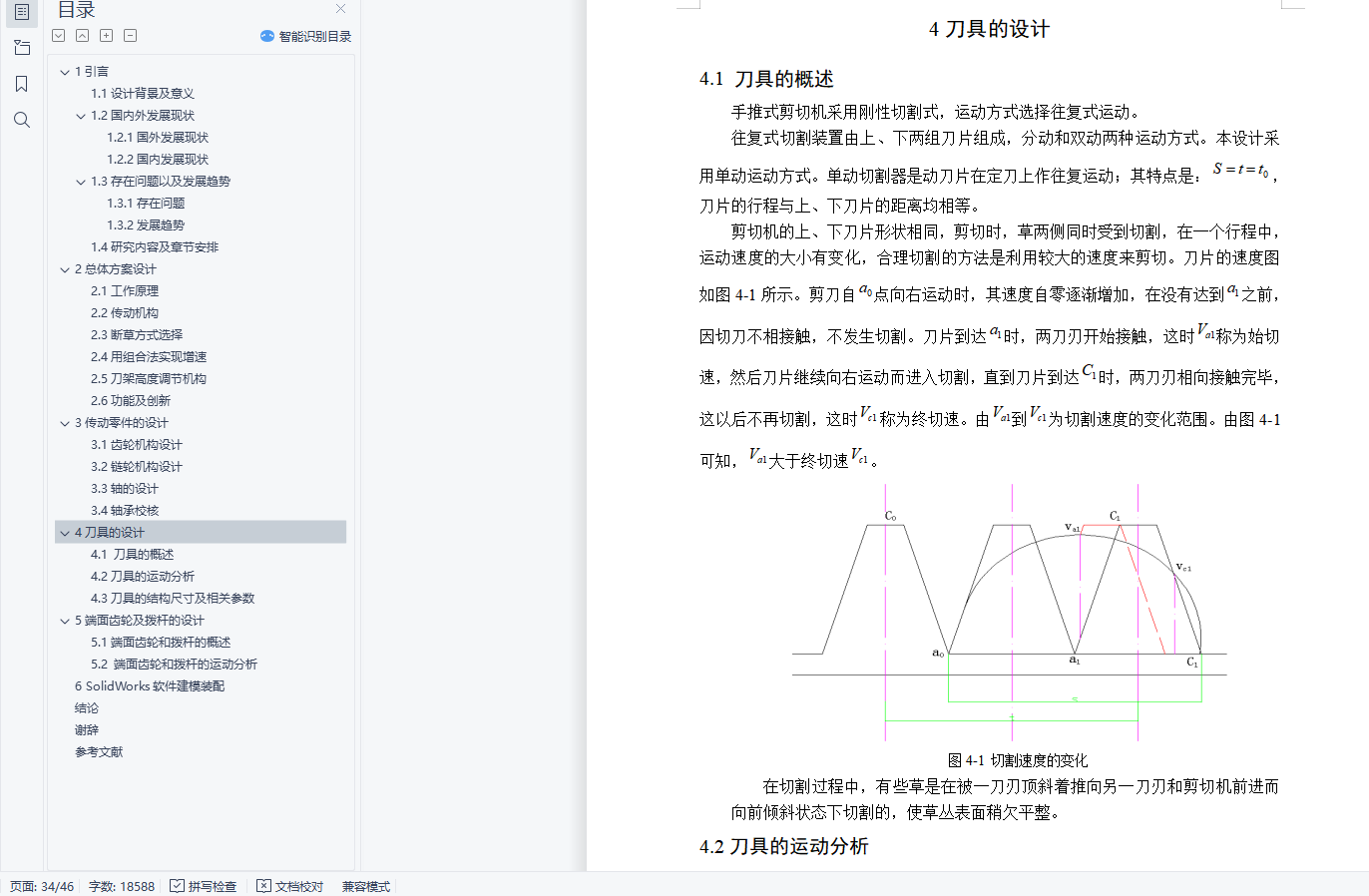Open the bookmarks pane
Screen dimensions: 1369x896
(x=21, y=84)
